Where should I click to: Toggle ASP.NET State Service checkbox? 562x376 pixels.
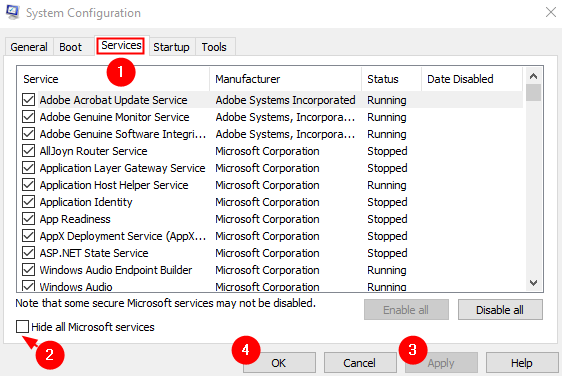tap(28, 253)
